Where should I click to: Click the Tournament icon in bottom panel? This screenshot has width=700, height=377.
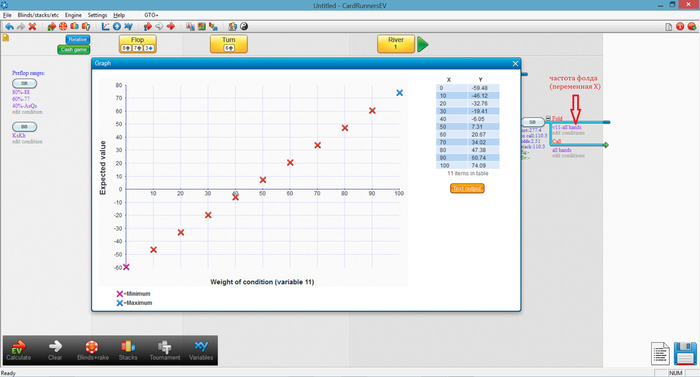point(165,350)
